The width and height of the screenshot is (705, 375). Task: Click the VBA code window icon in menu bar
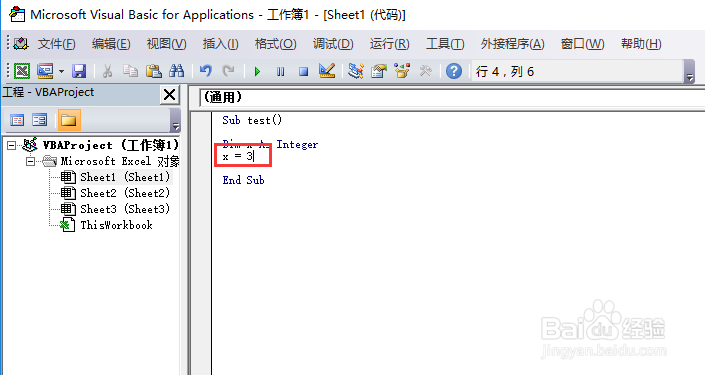[x=21, y=44]
